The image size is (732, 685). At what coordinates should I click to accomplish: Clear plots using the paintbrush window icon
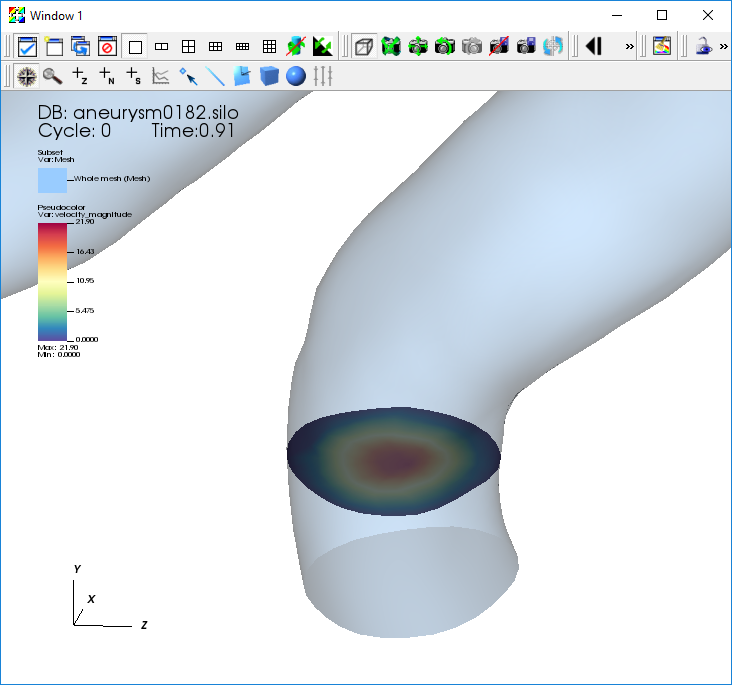point(662,46)
